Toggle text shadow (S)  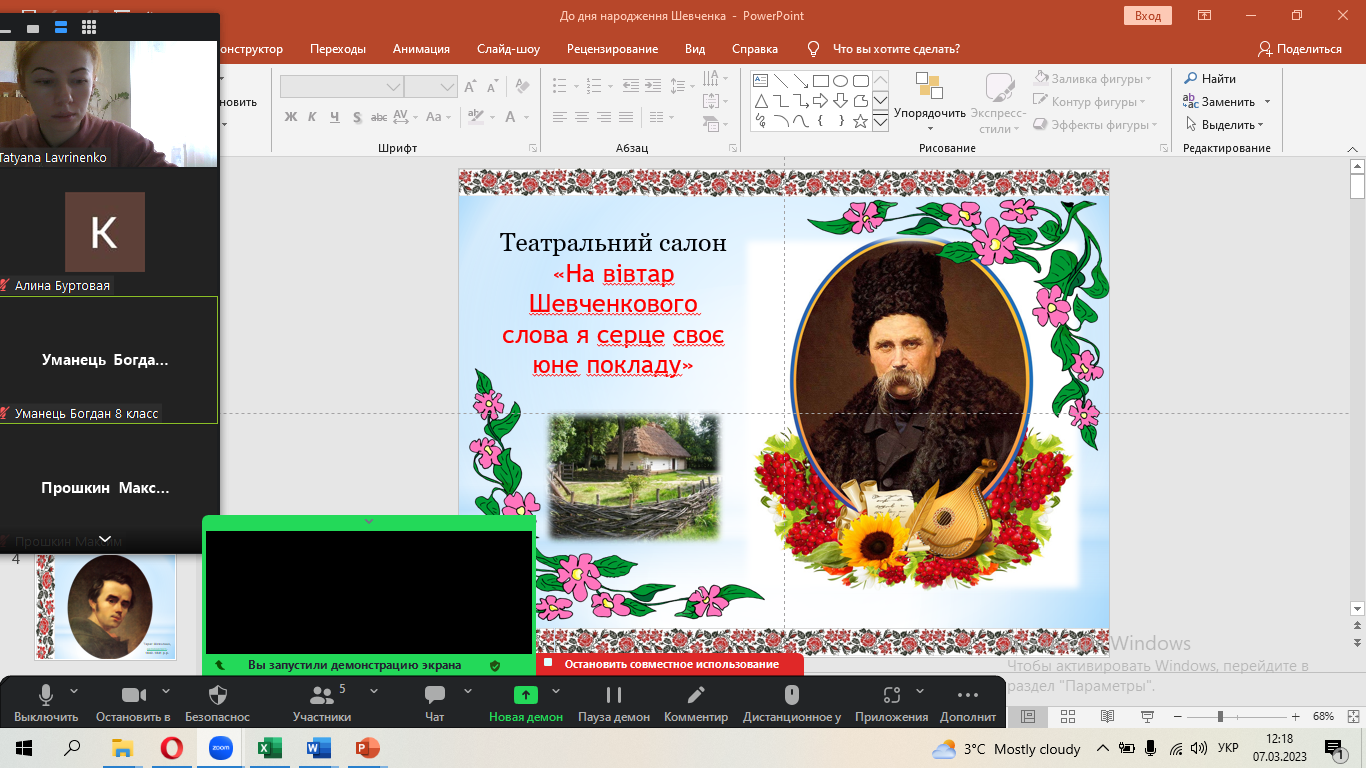click(359, 117)
